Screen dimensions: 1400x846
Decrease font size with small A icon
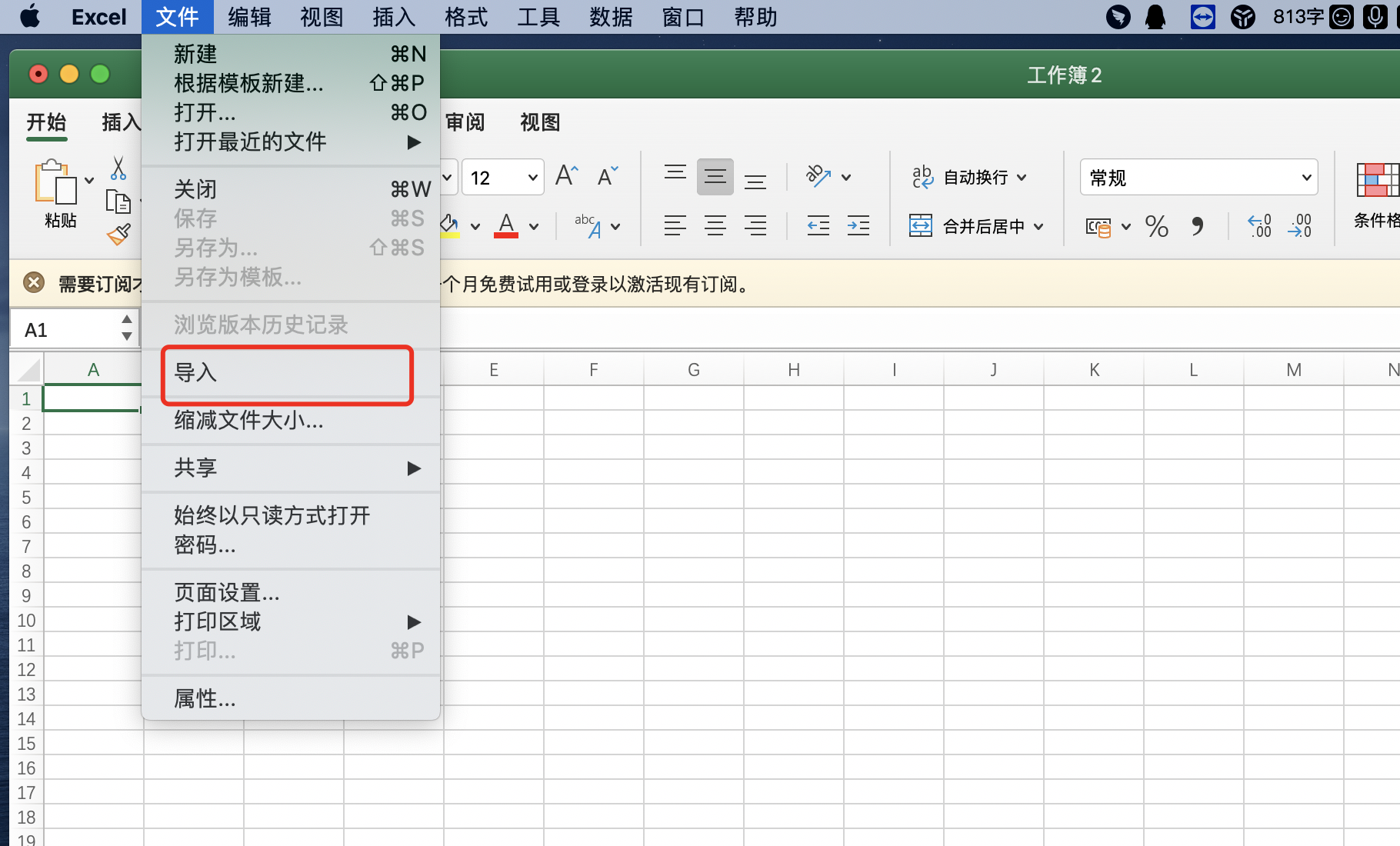click(x=608, y=177)
